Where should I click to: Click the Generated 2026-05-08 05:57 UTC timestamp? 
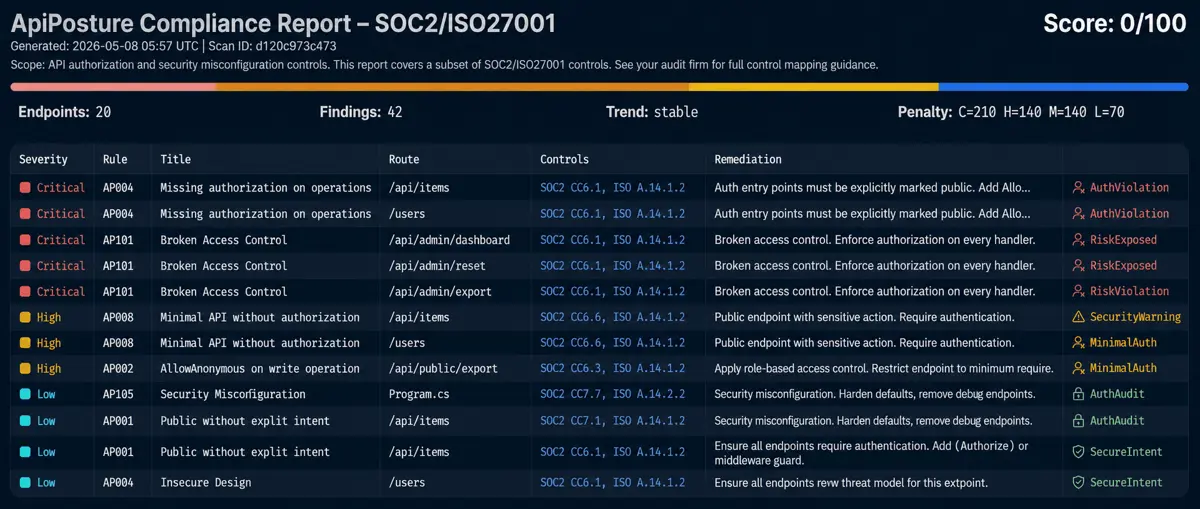104,46
